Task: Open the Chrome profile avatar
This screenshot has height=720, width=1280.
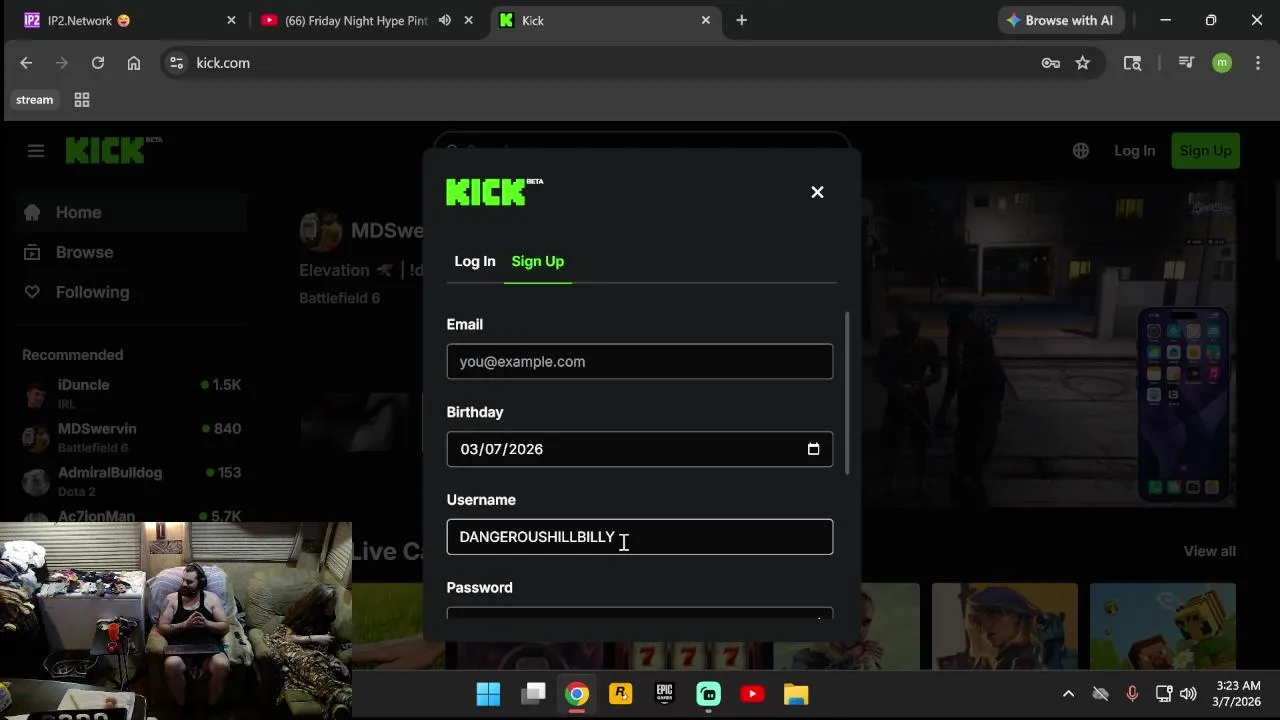Action: [1222, 63]
